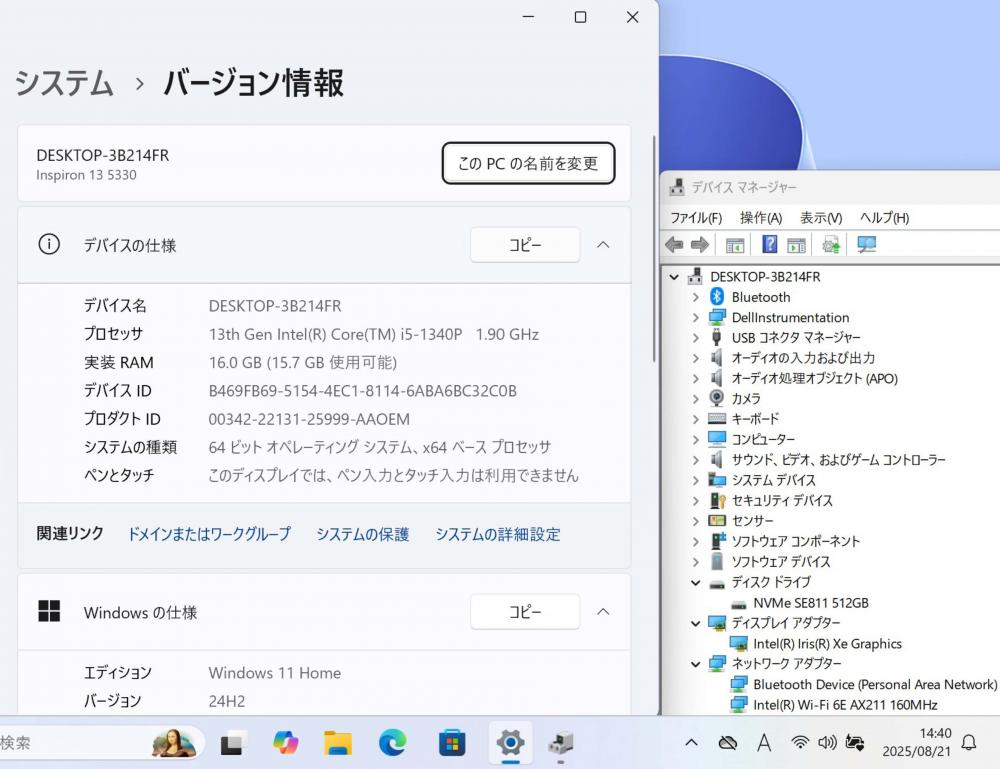
Task: Click コピー button for Windows の仕様
Action: tap(525, 612)
